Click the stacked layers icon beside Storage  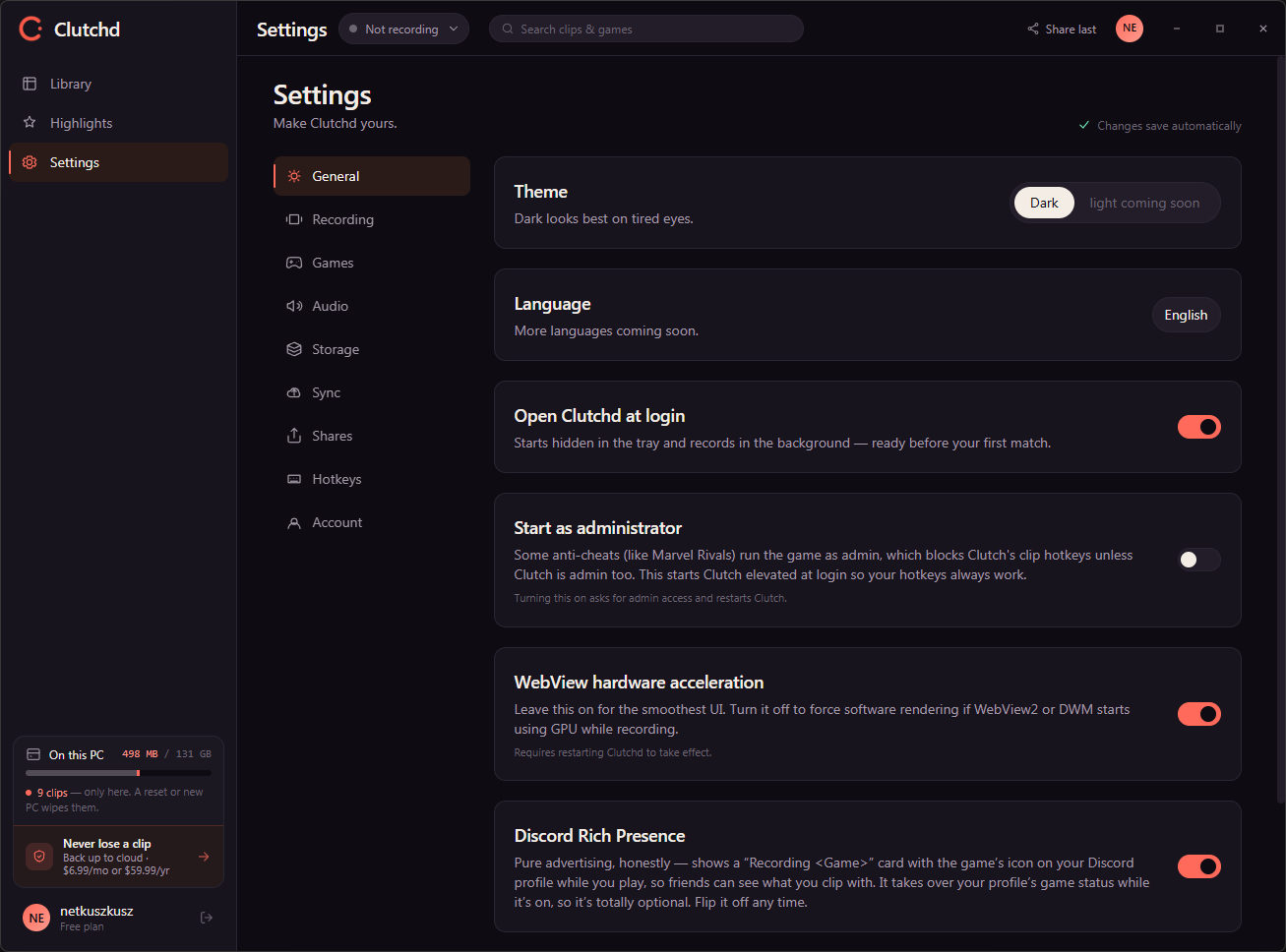[x=294, y=349]
